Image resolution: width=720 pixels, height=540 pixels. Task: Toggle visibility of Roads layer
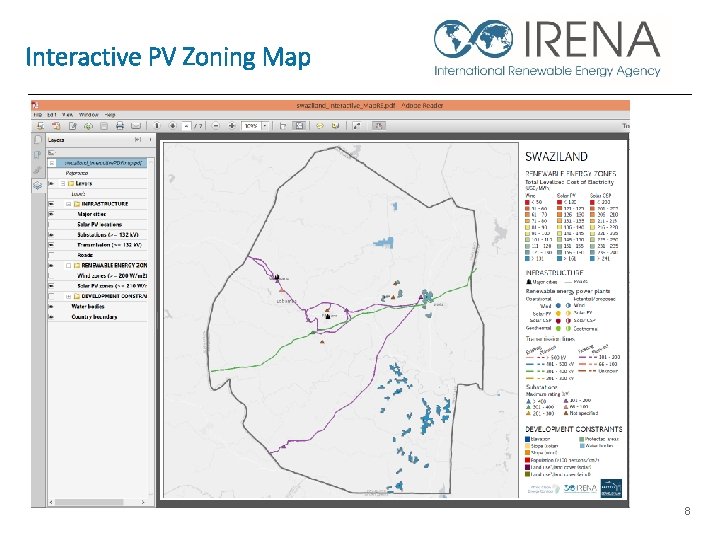click(x=51, y=255)
